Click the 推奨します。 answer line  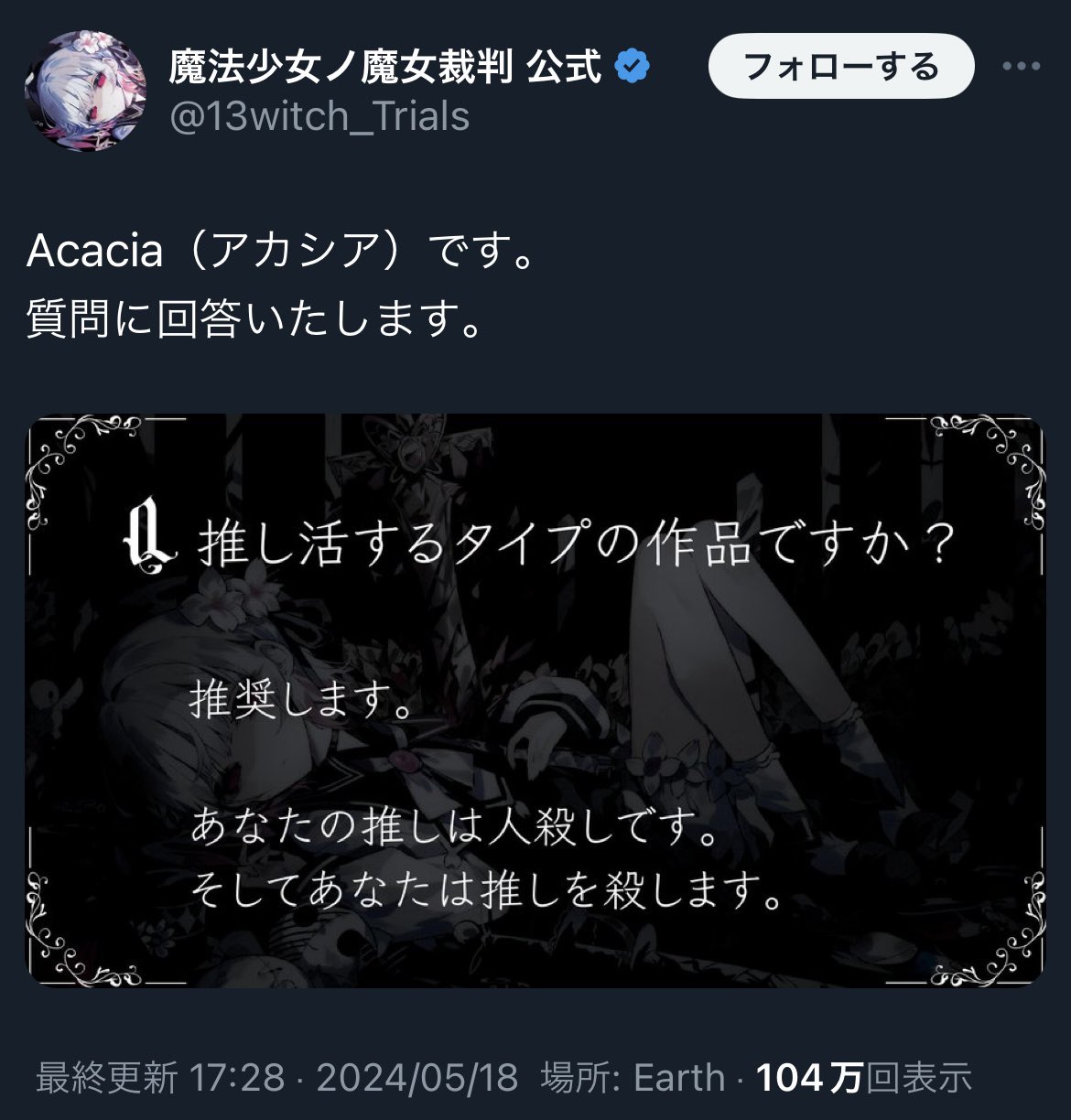click(302, 703)
